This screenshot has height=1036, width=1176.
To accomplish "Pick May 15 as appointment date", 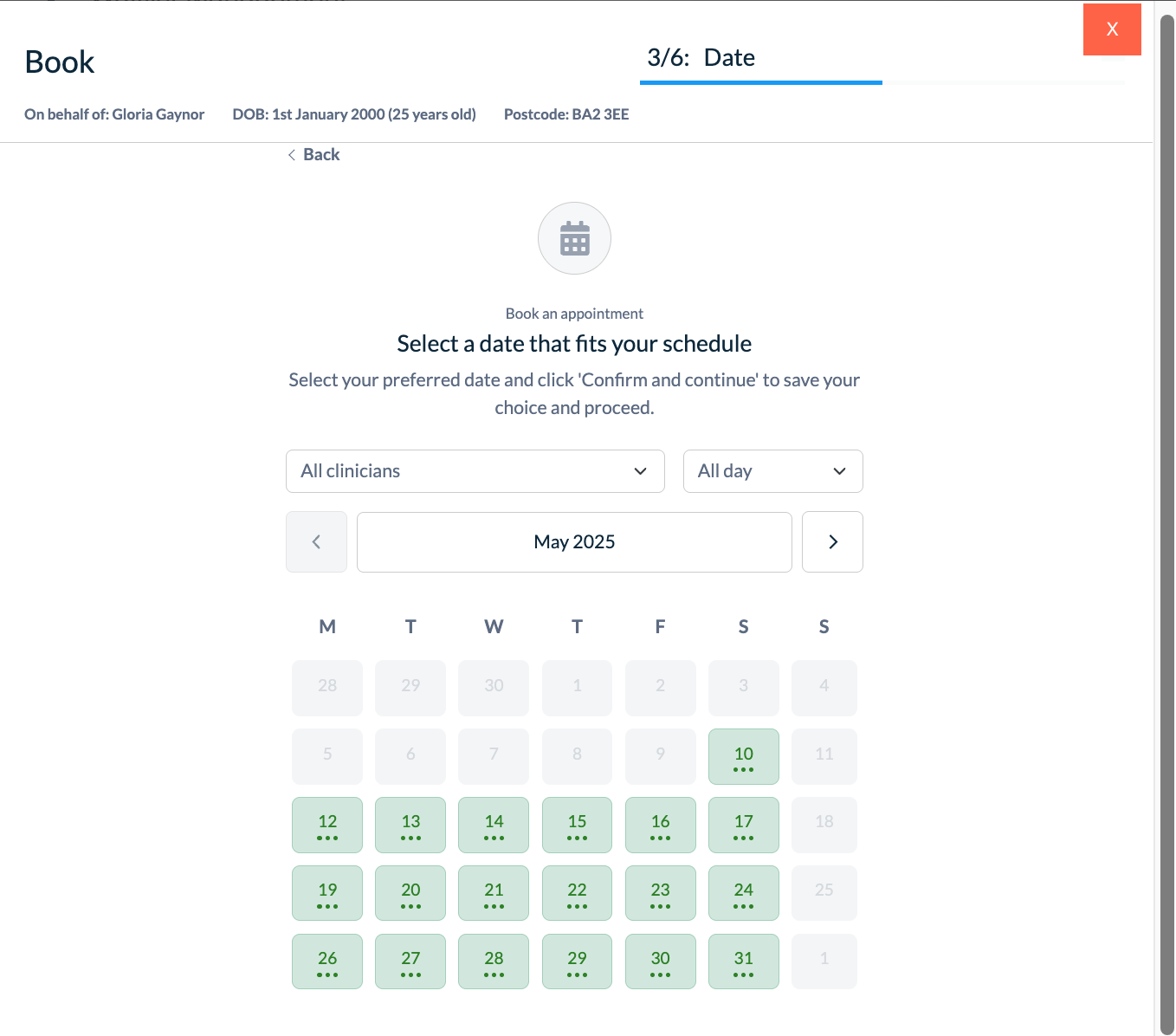I will (577, 825).
